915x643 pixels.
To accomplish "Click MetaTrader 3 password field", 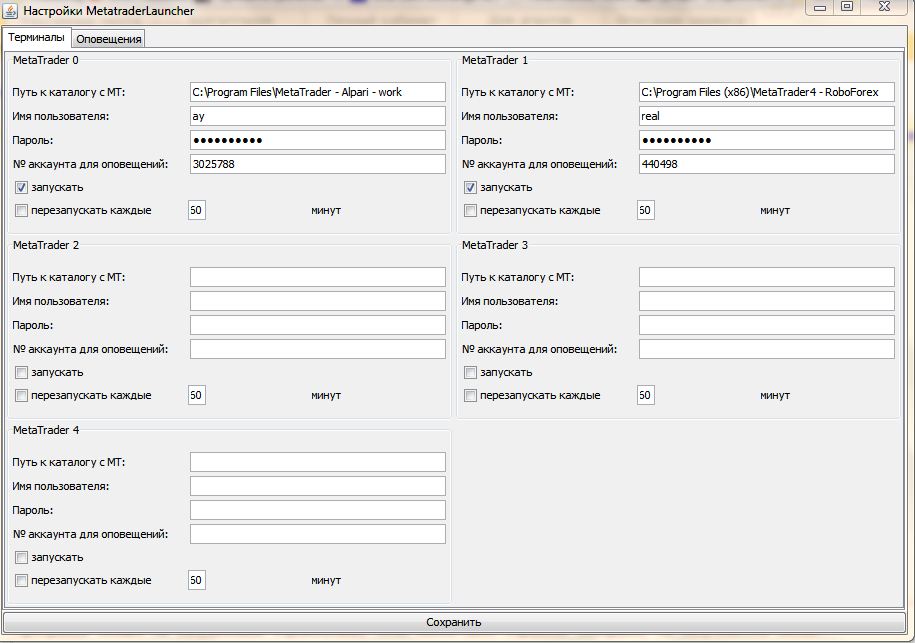I will (x=766, y=325).
